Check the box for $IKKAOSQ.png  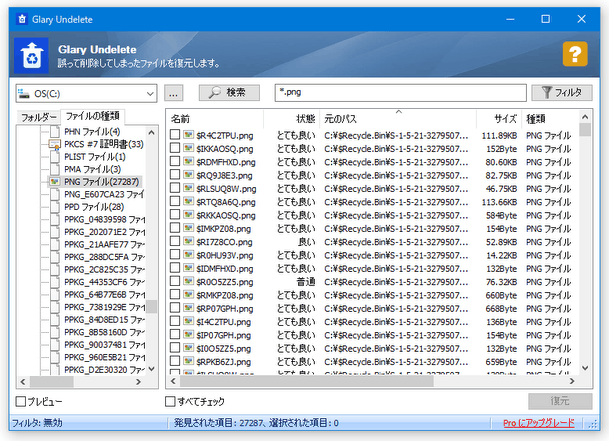175,148
